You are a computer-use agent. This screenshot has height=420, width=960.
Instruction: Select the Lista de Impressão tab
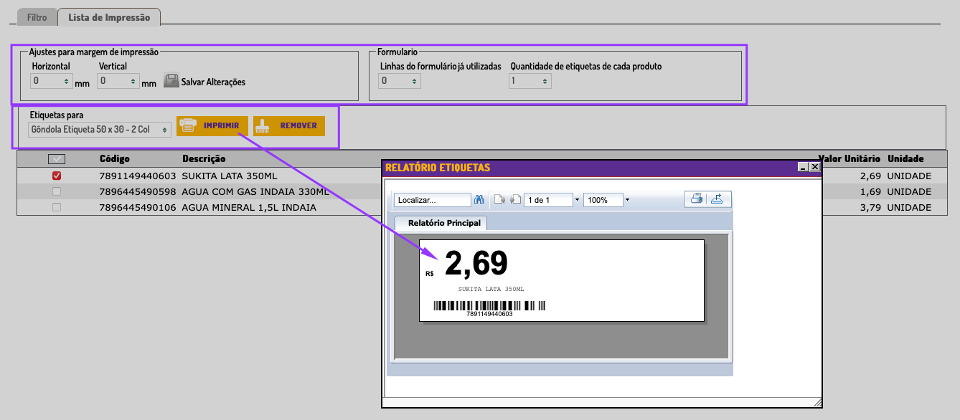click(x=109, y=17)
